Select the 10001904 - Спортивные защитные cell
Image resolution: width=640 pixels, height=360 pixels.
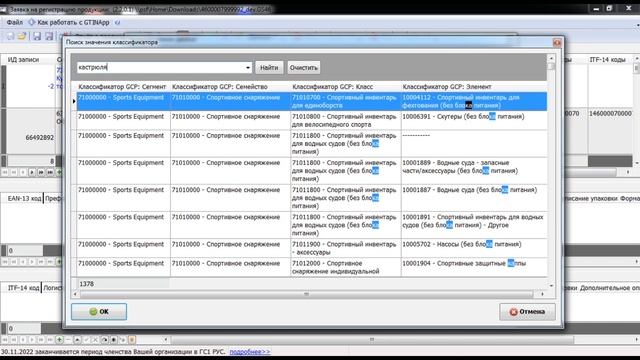coord(474,267)
